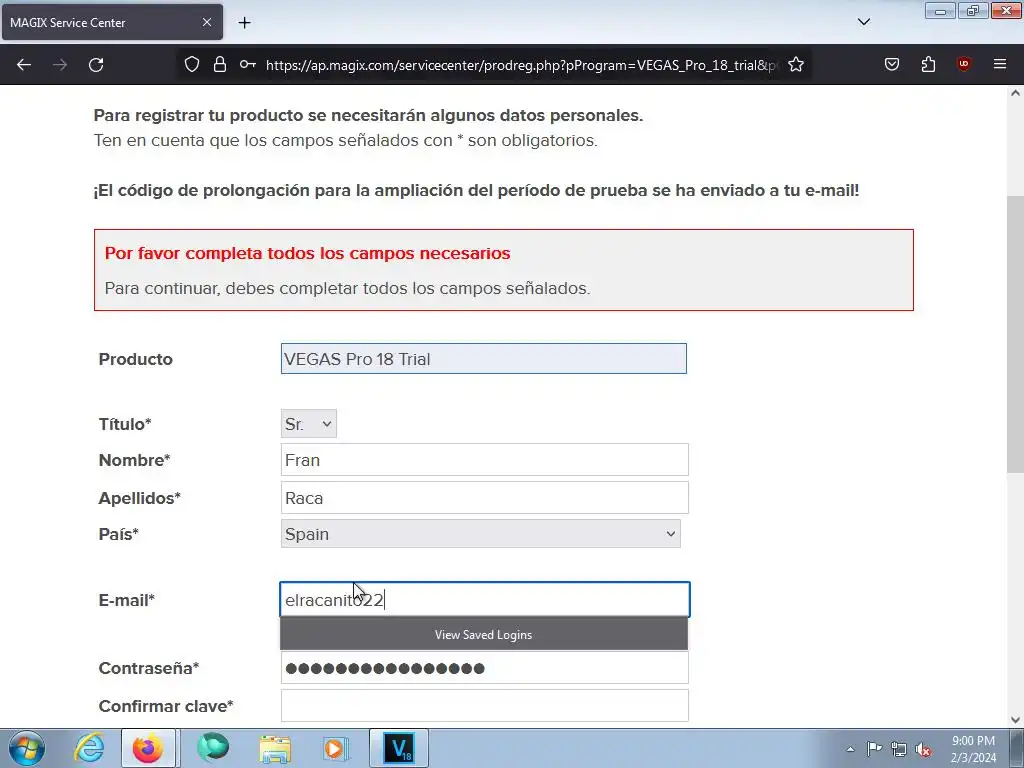1024x768 pixels.
Task: Click the Confirmar clave field
Action: click(484, 705)
